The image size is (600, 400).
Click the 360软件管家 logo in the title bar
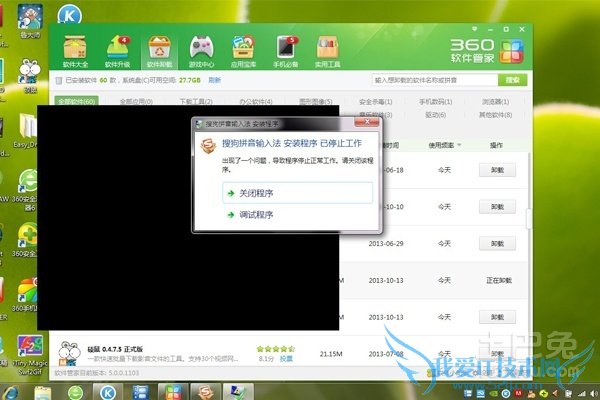point(486,51)
